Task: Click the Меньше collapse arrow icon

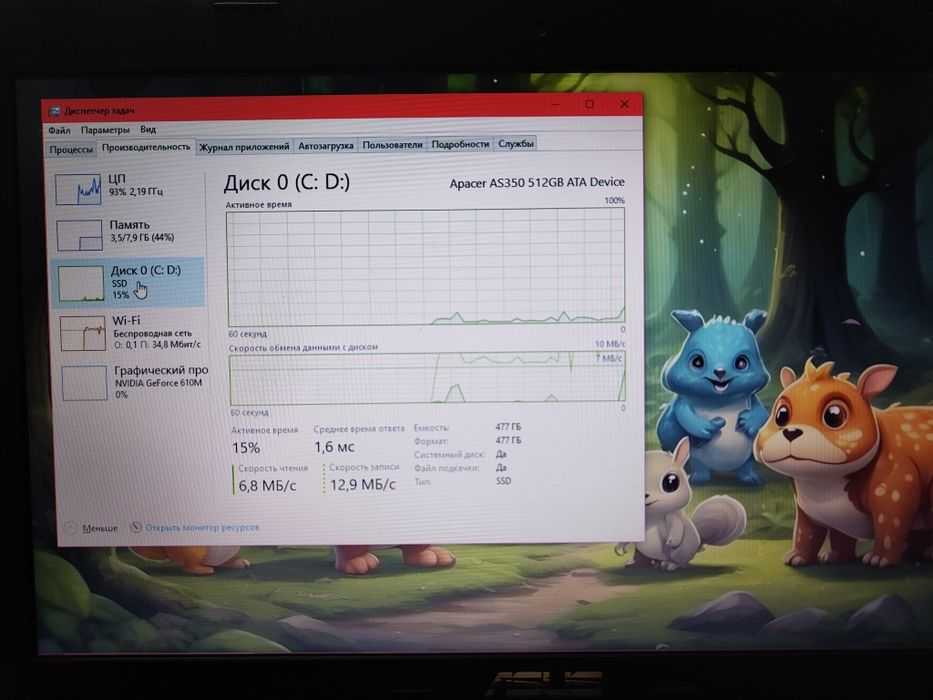Action: click(71, 528)
